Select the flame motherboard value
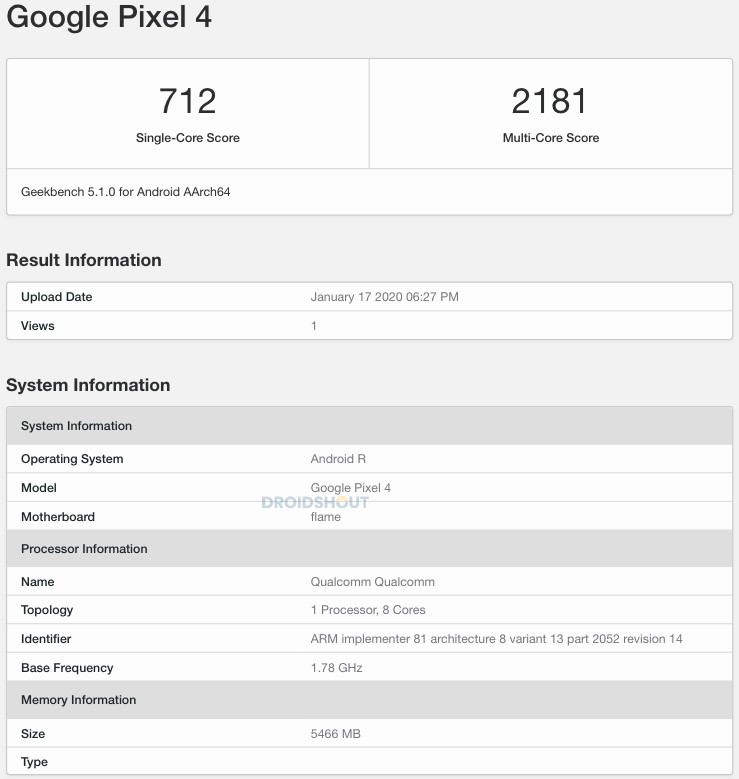The width and height of the screenshot is (739, 779). click(326, 517)
